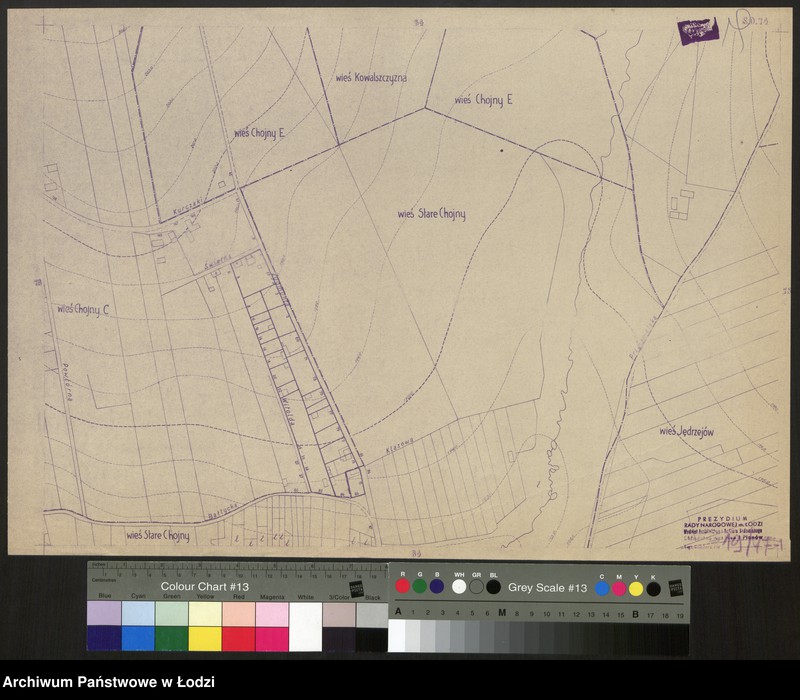Click the black K circle on the grey scale
This screenshot has width=800, height=700.
653,588
